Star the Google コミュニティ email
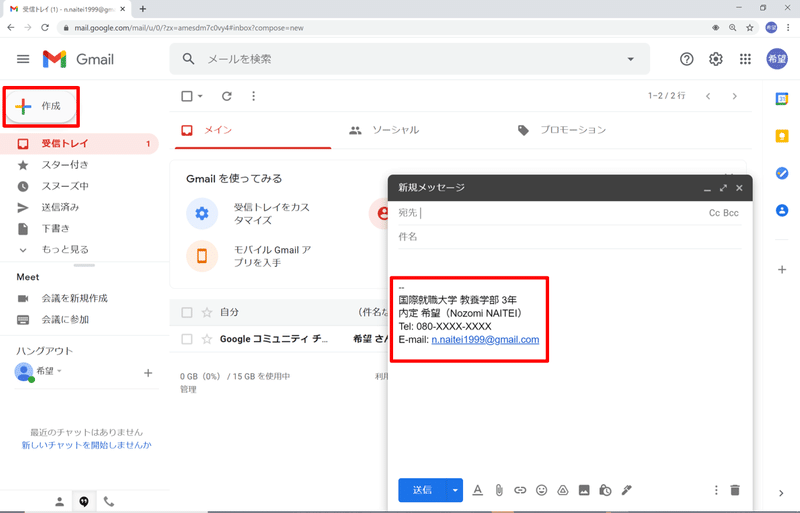The height and width of the screenshot is (513, 800). [207, 339]
